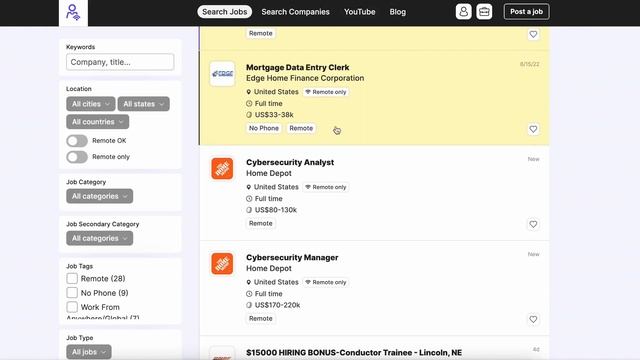The width and height of the screenshot is (640, 360).
Task: Click Full time on Cybersecurity Analyst listing
Action: click(x=268, y=198)
